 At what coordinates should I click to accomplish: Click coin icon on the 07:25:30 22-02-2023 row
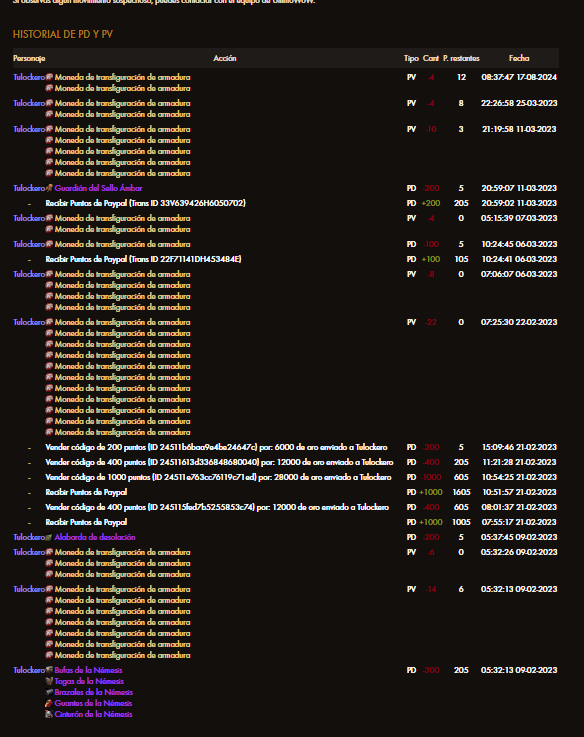[49, 322]
